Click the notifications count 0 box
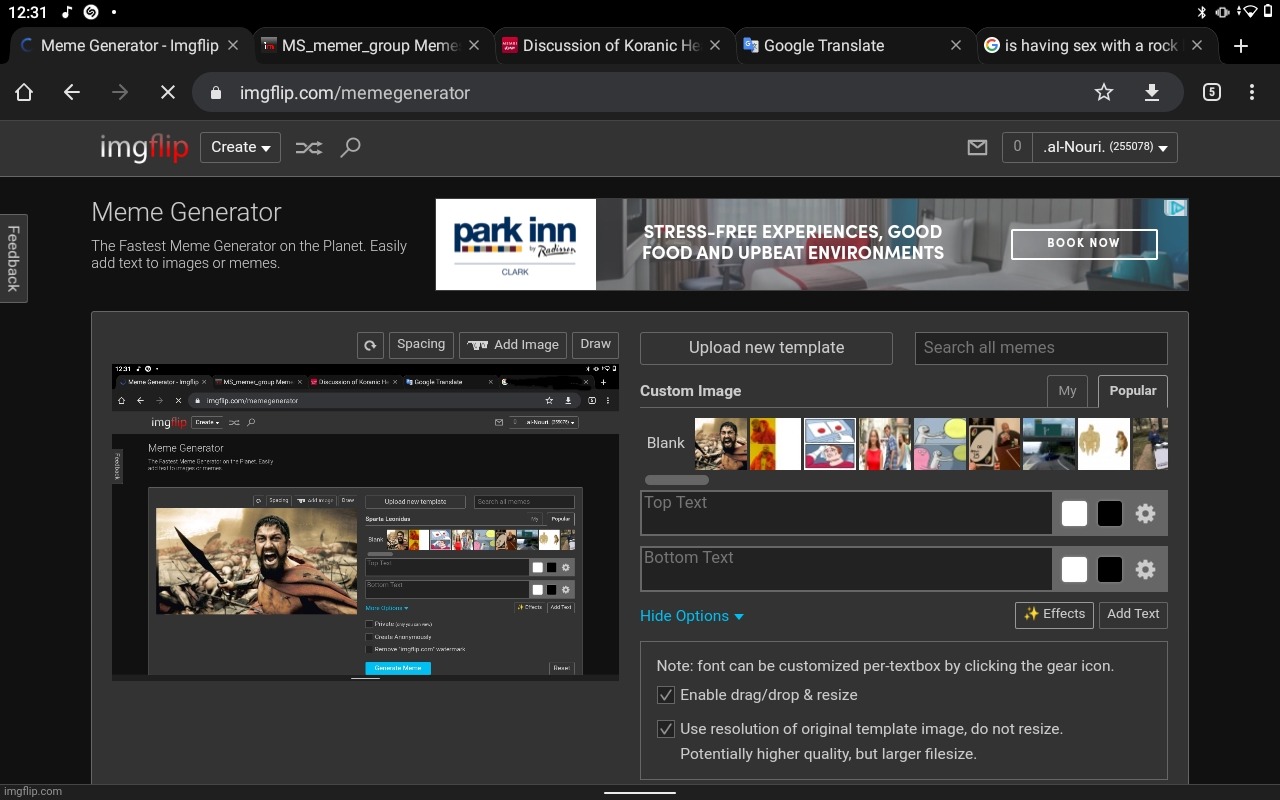Viewport: 1280px width, 800px height. (1017, 148)
